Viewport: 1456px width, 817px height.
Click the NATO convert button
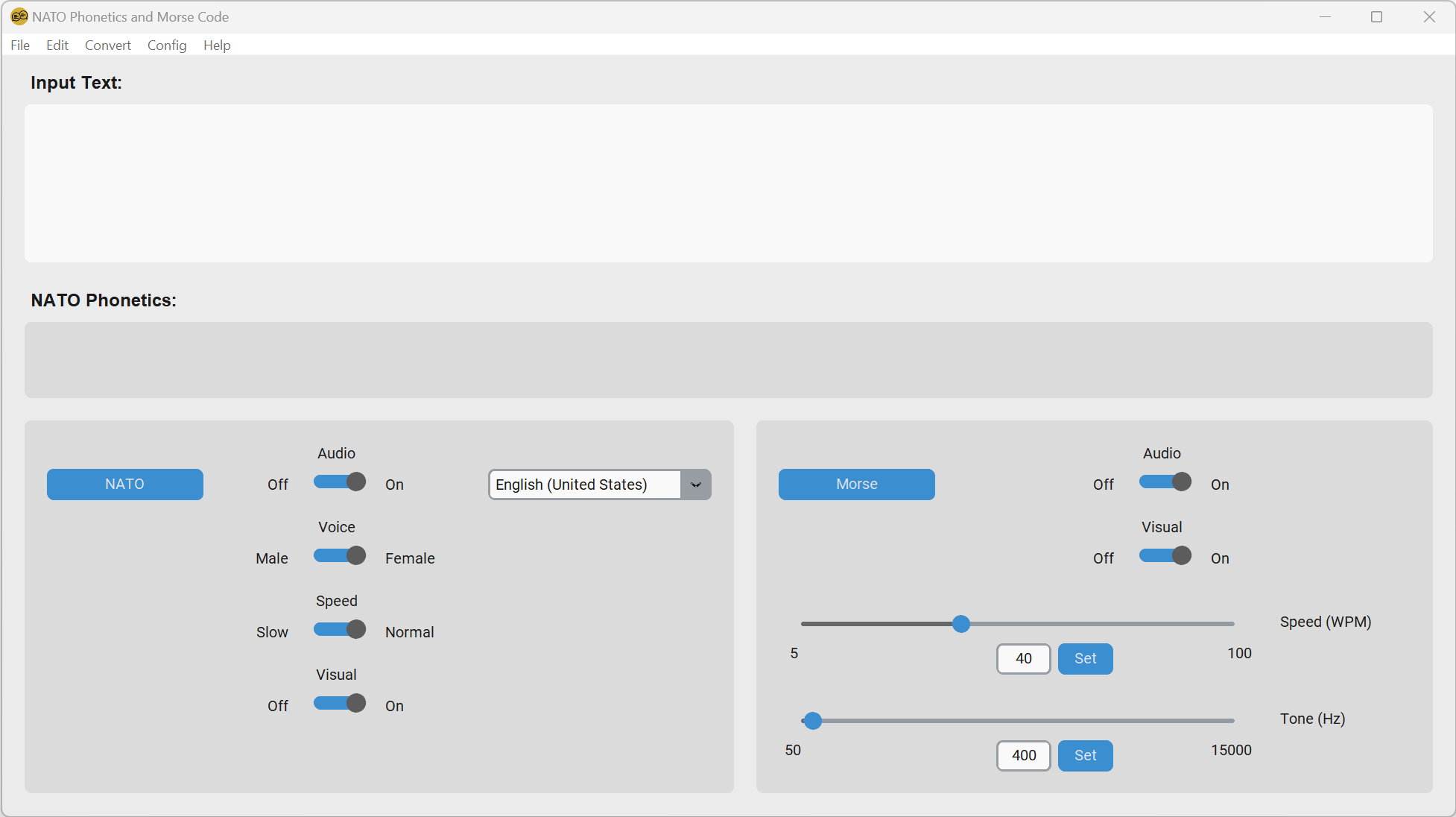tap(125, 485)
